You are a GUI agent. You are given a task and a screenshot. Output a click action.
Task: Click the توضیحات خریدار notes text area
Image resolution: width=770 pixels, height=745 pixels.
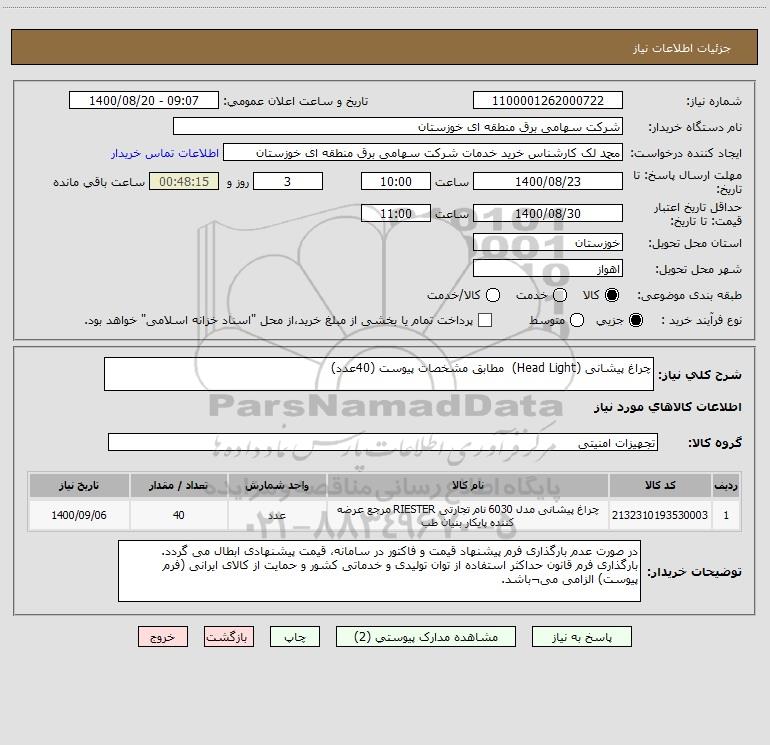379,571
